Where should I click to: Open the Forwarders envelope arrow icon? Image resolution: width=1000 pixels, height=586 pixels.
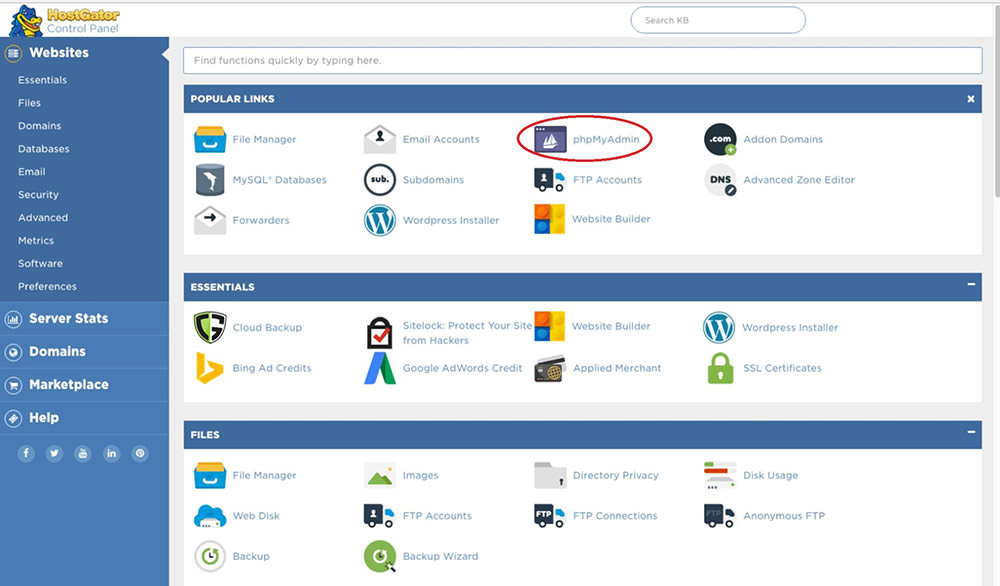[x=210, y=220]
